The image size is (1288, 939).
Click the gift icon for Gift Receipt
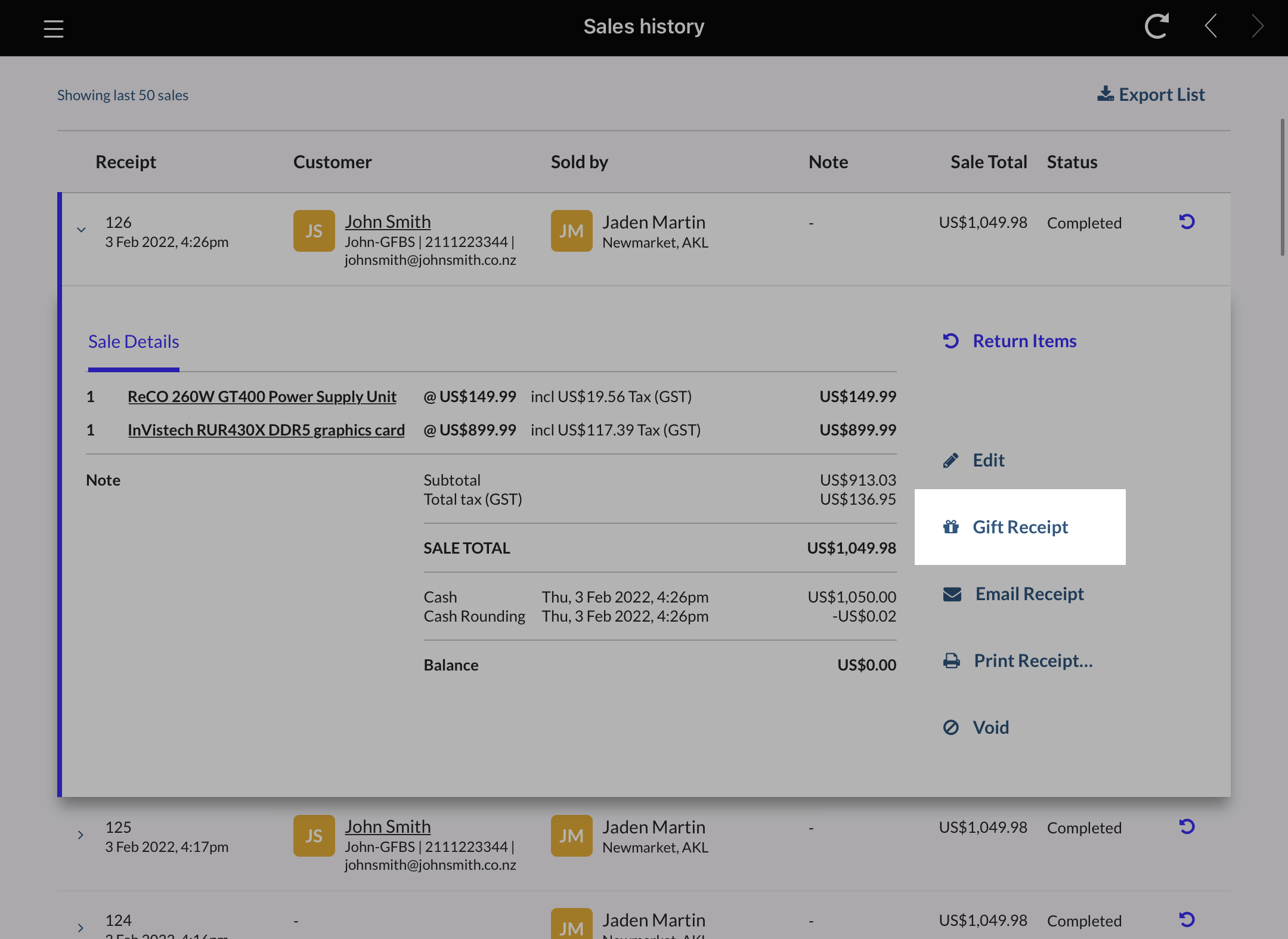[950, 527]
